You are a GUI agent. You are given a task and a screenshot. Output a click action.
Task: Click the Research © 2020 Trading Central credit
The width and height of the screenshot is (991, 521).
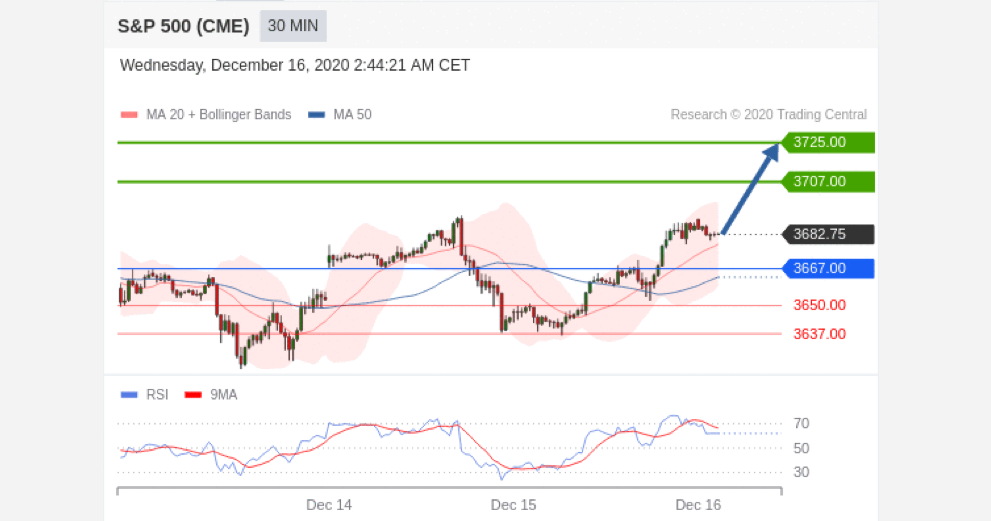point(769,114)
